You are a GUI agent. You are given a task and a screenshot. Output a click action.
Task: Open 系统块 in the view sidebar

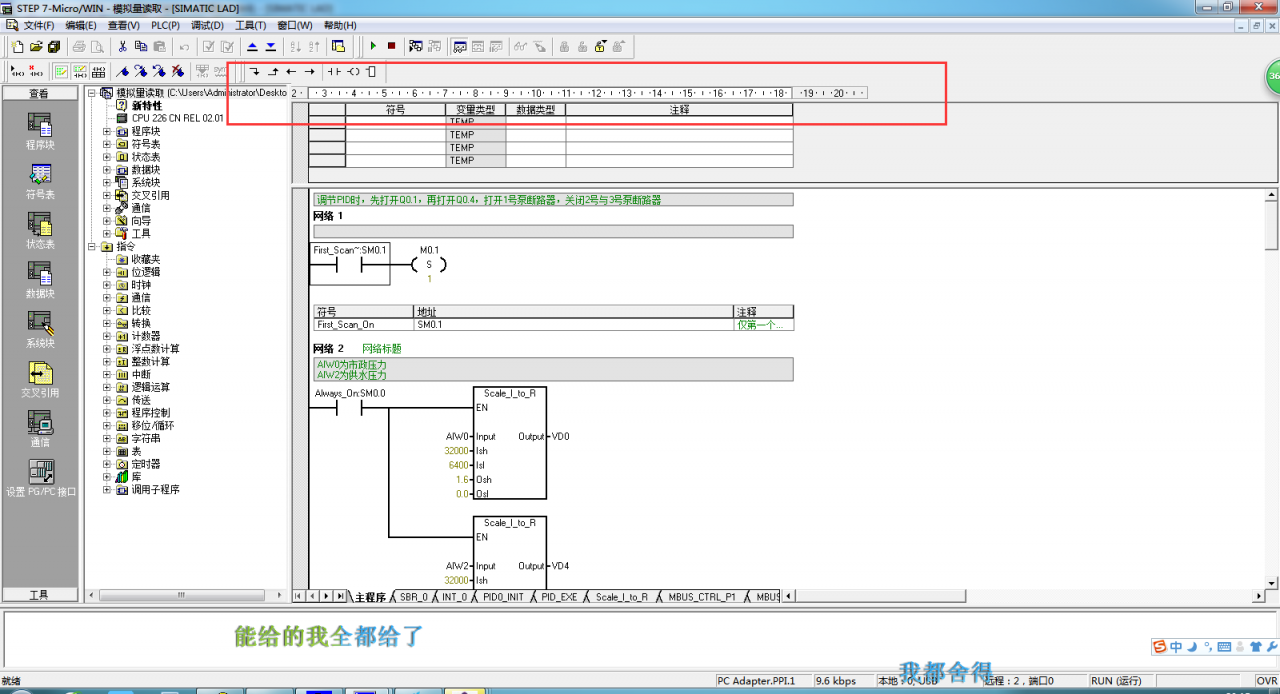coord(40,329)
